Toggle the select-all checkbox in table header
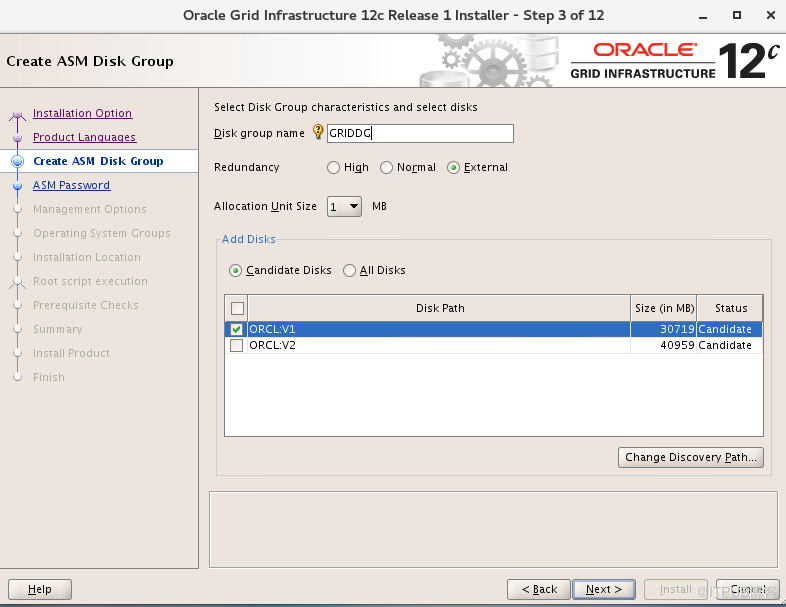 coord(237,308)
